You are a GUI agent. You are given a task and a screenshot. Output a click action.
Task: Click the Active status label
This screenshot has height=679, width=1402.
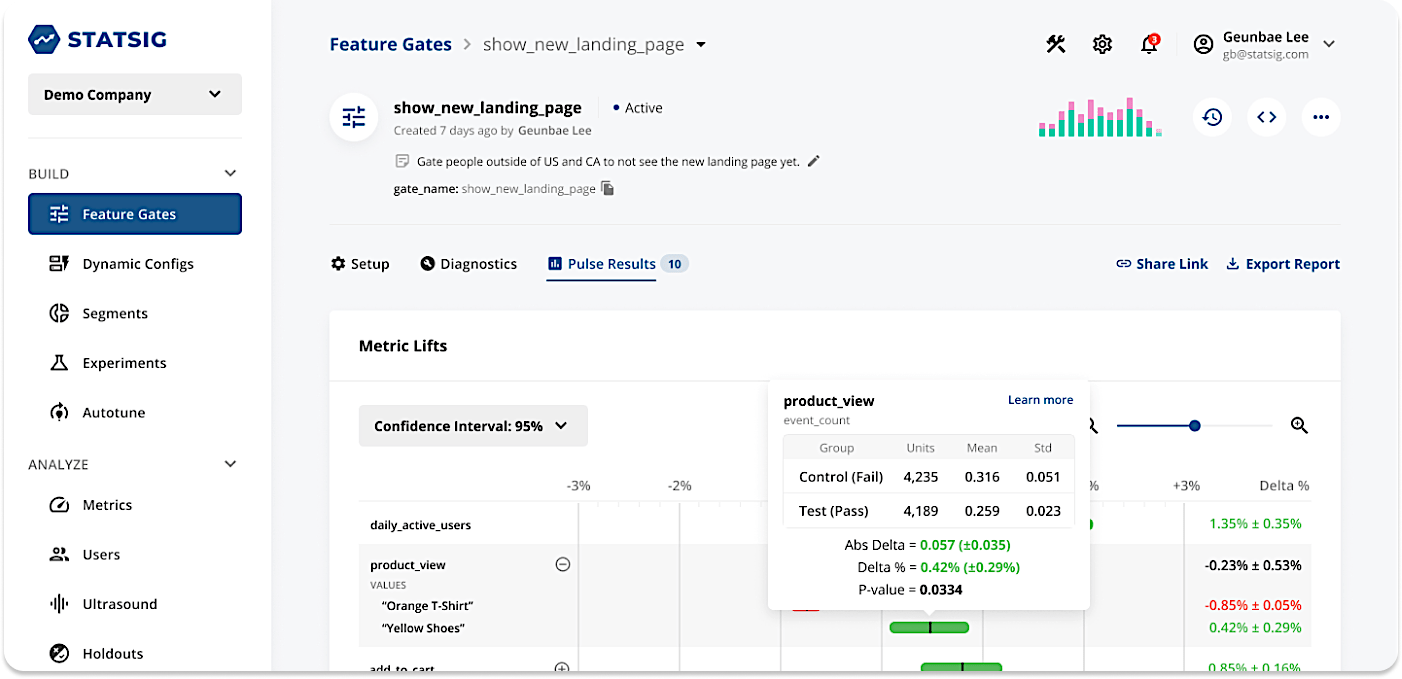(643, 108)
